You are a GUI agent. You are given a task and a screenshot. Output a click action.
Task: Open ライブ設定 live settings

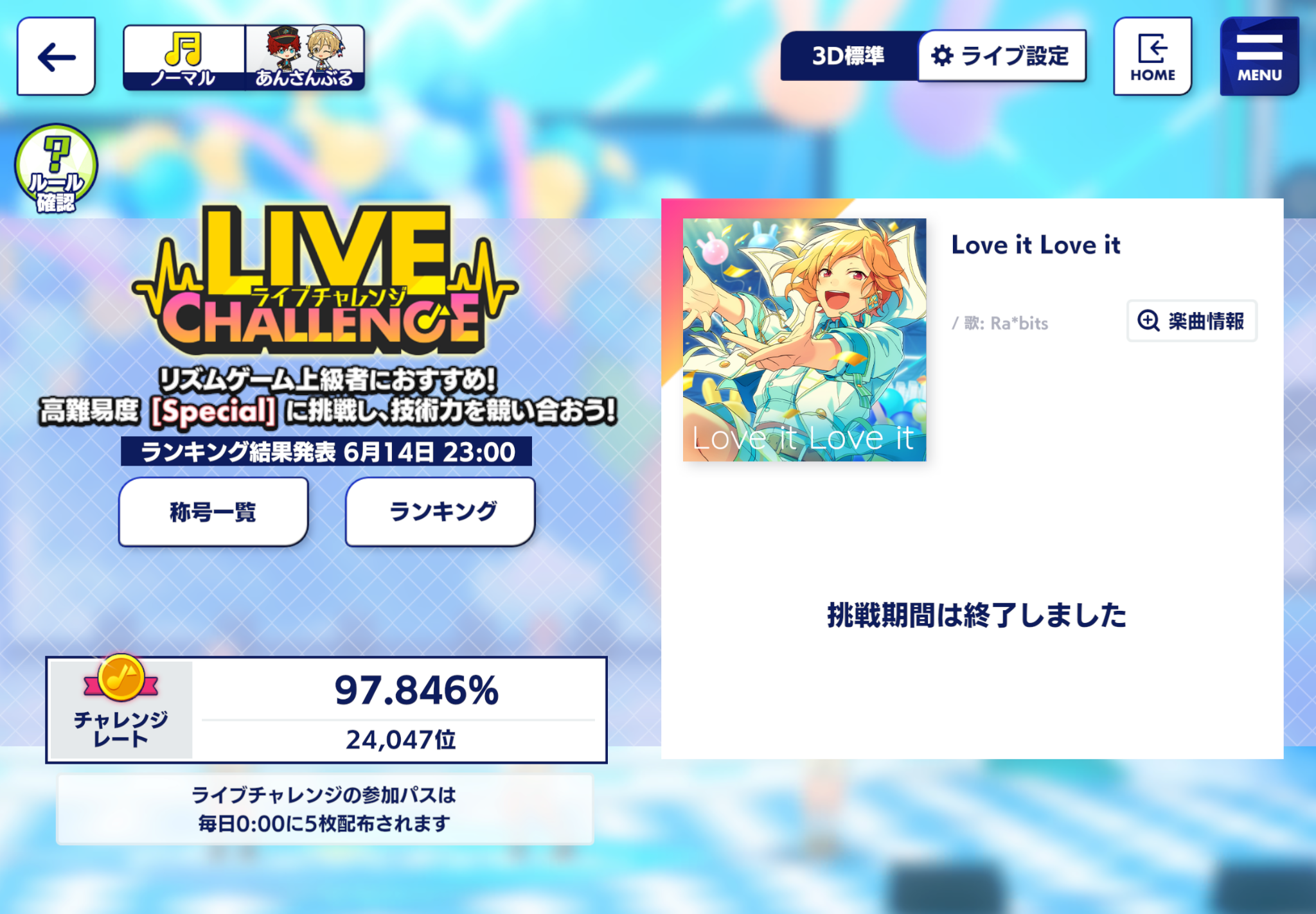1002,56
